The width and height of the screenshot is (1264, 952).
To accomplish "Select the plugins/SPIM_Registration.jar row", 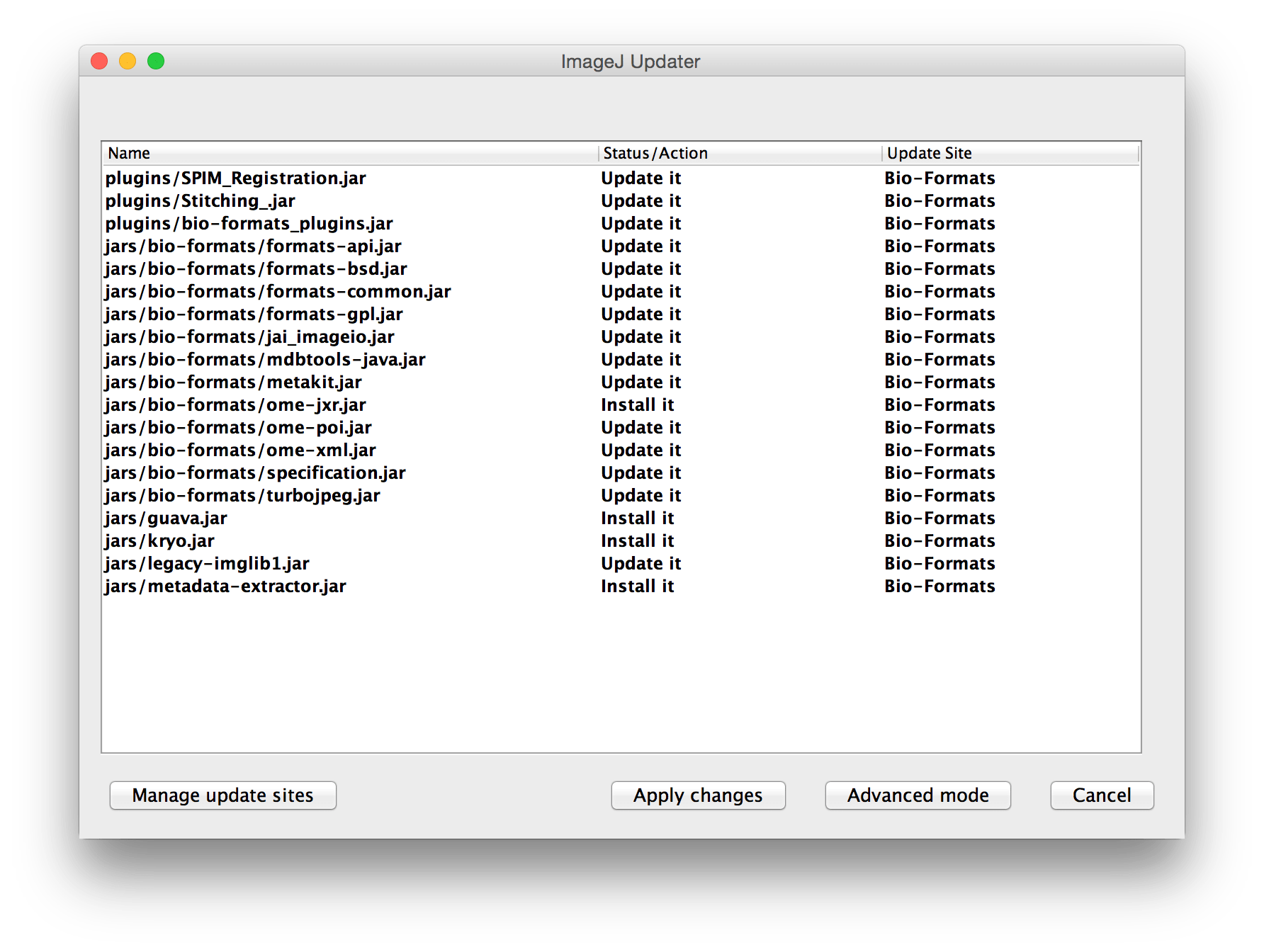I will [236, 178].
